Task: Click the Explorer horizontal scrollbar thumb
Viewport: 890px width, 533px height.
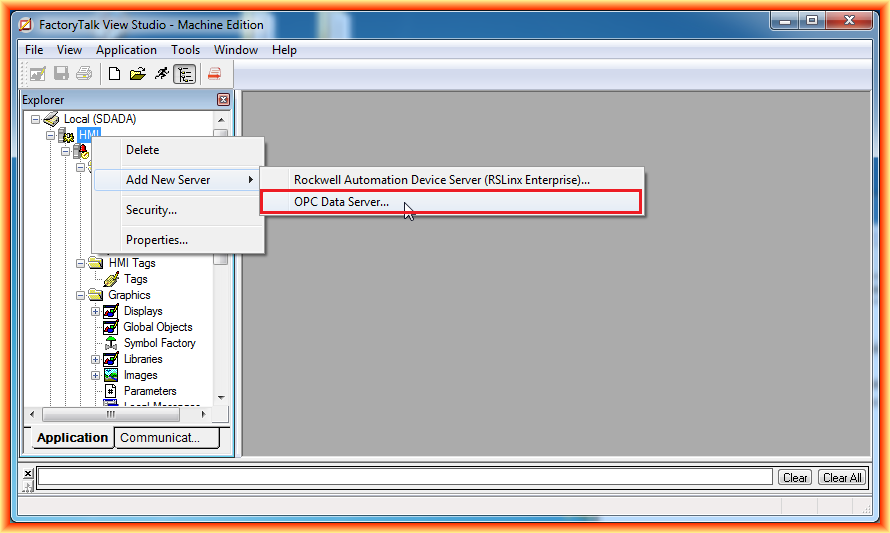Action: point(110,414)
